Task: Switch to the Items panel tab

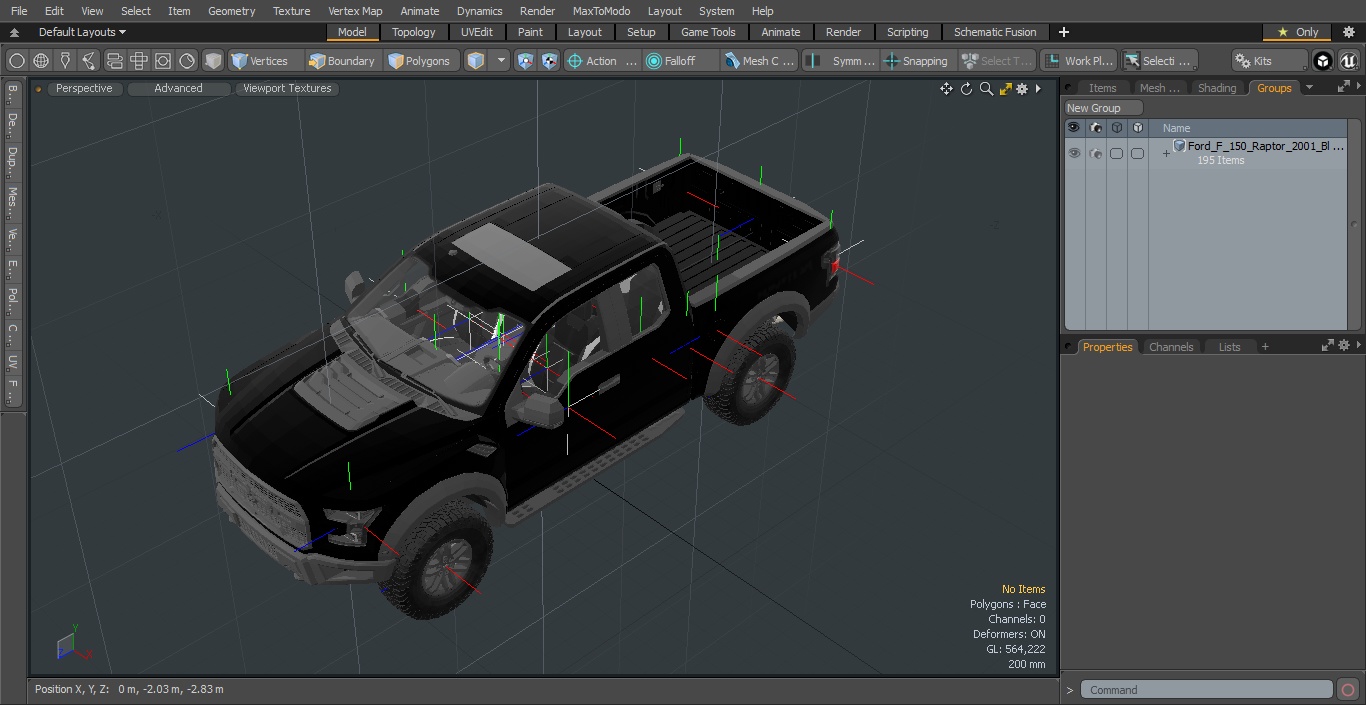Action: 1102,88
